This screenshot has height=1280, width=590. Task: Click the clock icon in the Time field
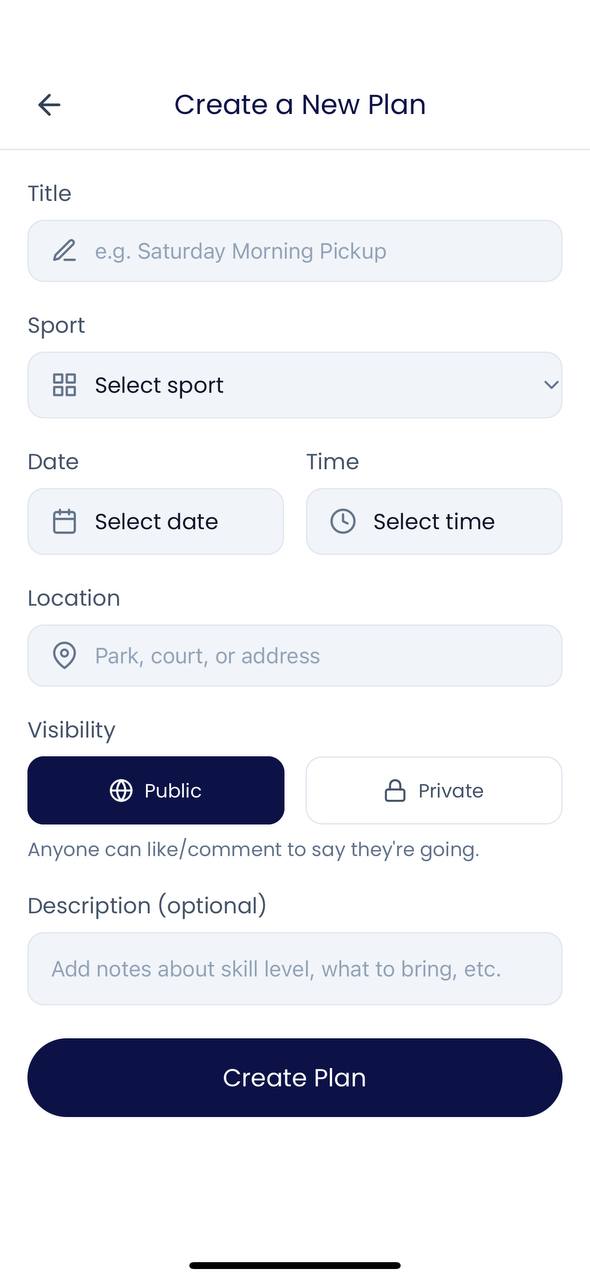coord(342,521)
